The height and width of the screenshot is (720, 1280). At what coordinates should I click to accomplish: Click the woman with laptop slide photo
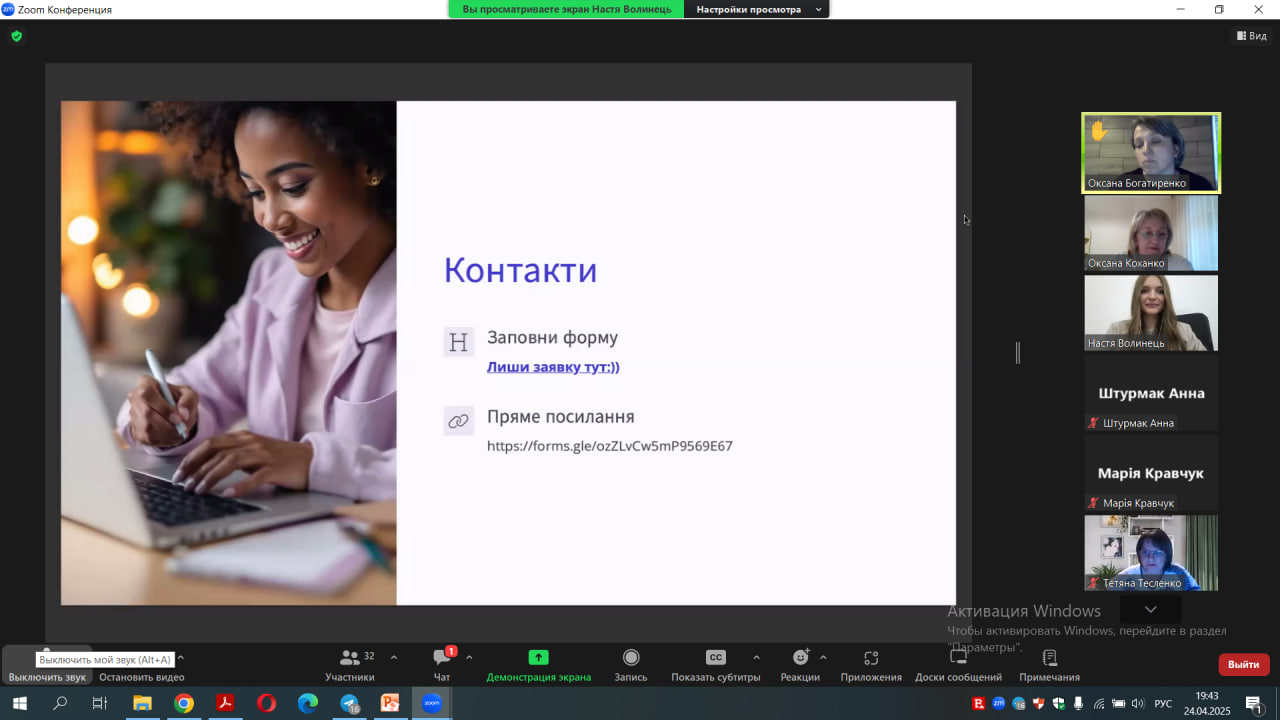tap(229, 353)
